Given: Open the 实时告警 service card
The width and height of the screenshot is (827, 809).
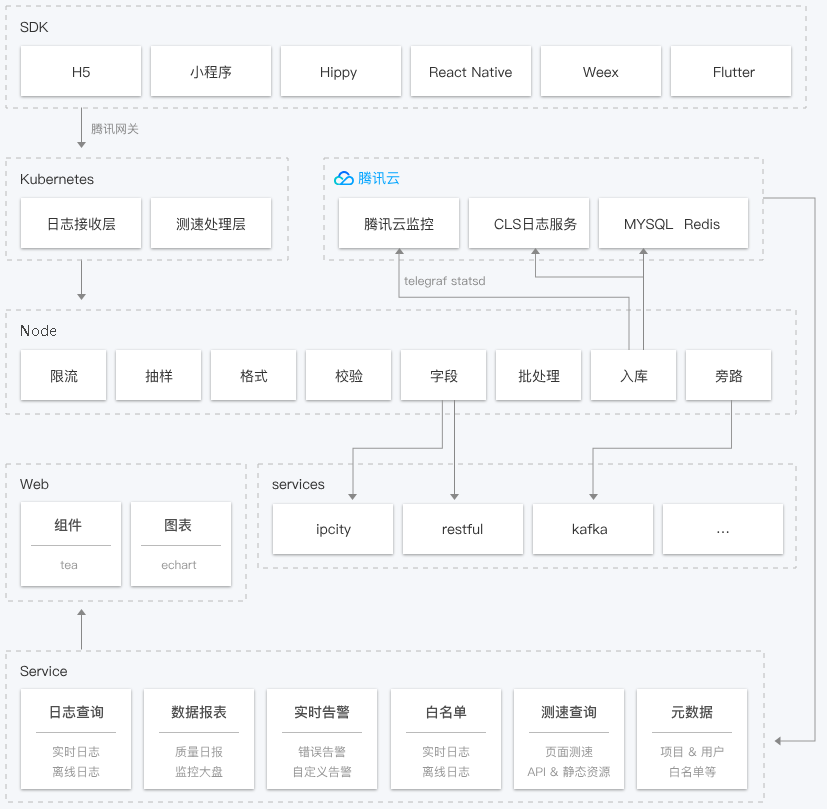Looking at the screenshot, I should pos(322,739).
